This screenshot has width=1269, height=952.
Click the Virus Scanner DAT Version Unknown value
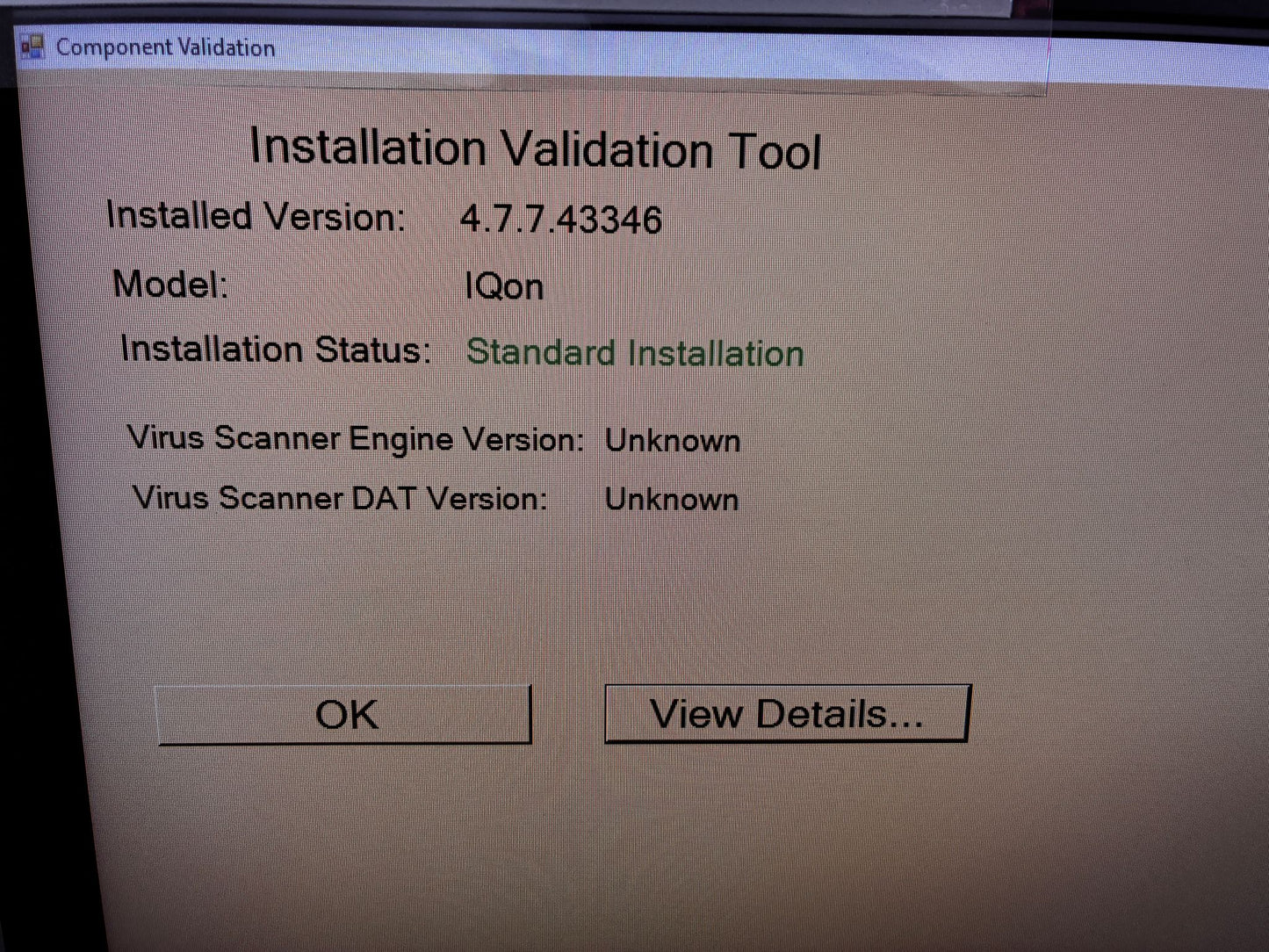[672, 499]
